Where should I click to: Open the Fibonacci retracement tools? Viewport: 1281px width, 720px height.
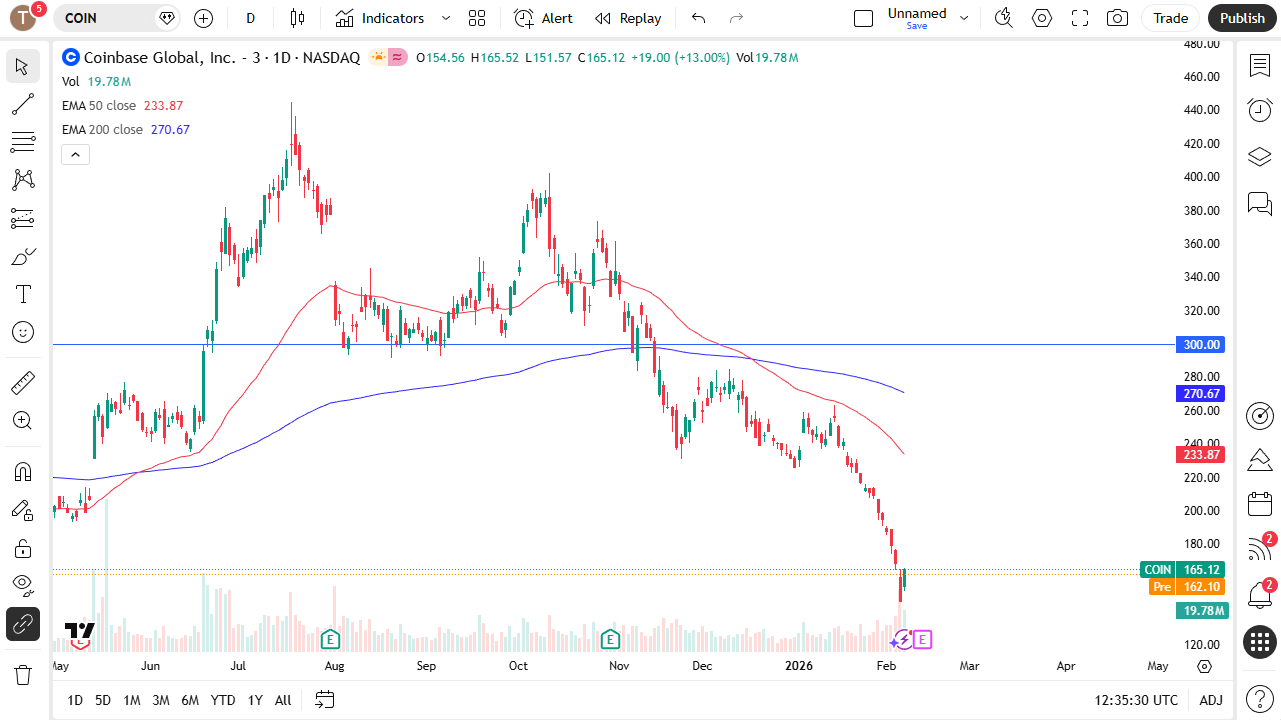pyautogui.click(x=22, y=142)
